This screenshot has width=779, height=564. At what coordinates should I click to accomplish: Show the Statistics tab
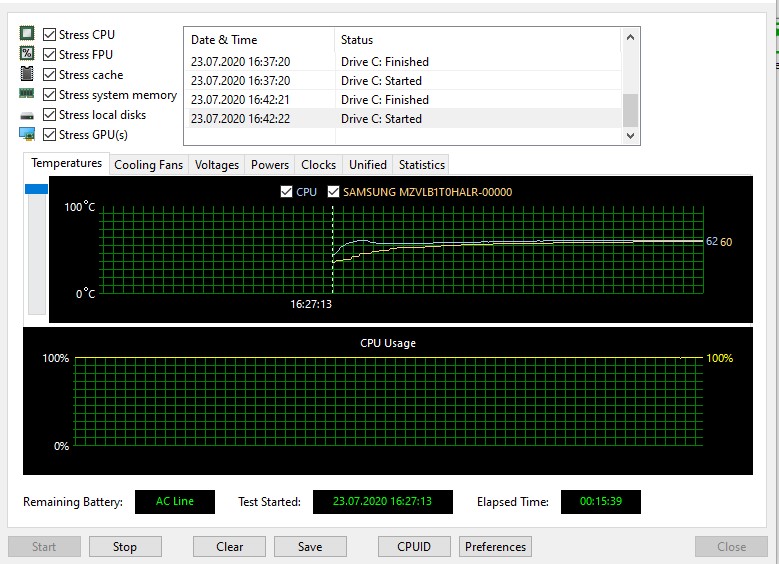422,165
